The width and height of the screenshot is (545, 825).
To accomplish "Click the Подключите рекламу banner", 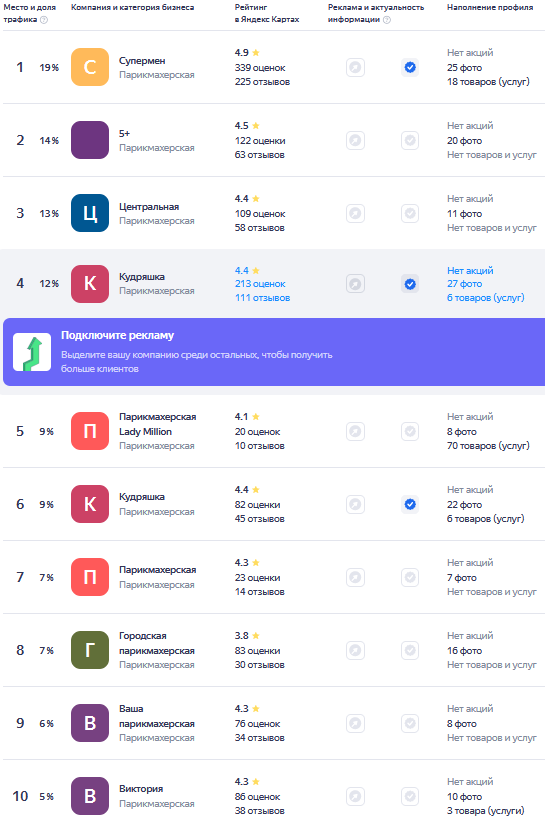I will (x=274, y=352).
